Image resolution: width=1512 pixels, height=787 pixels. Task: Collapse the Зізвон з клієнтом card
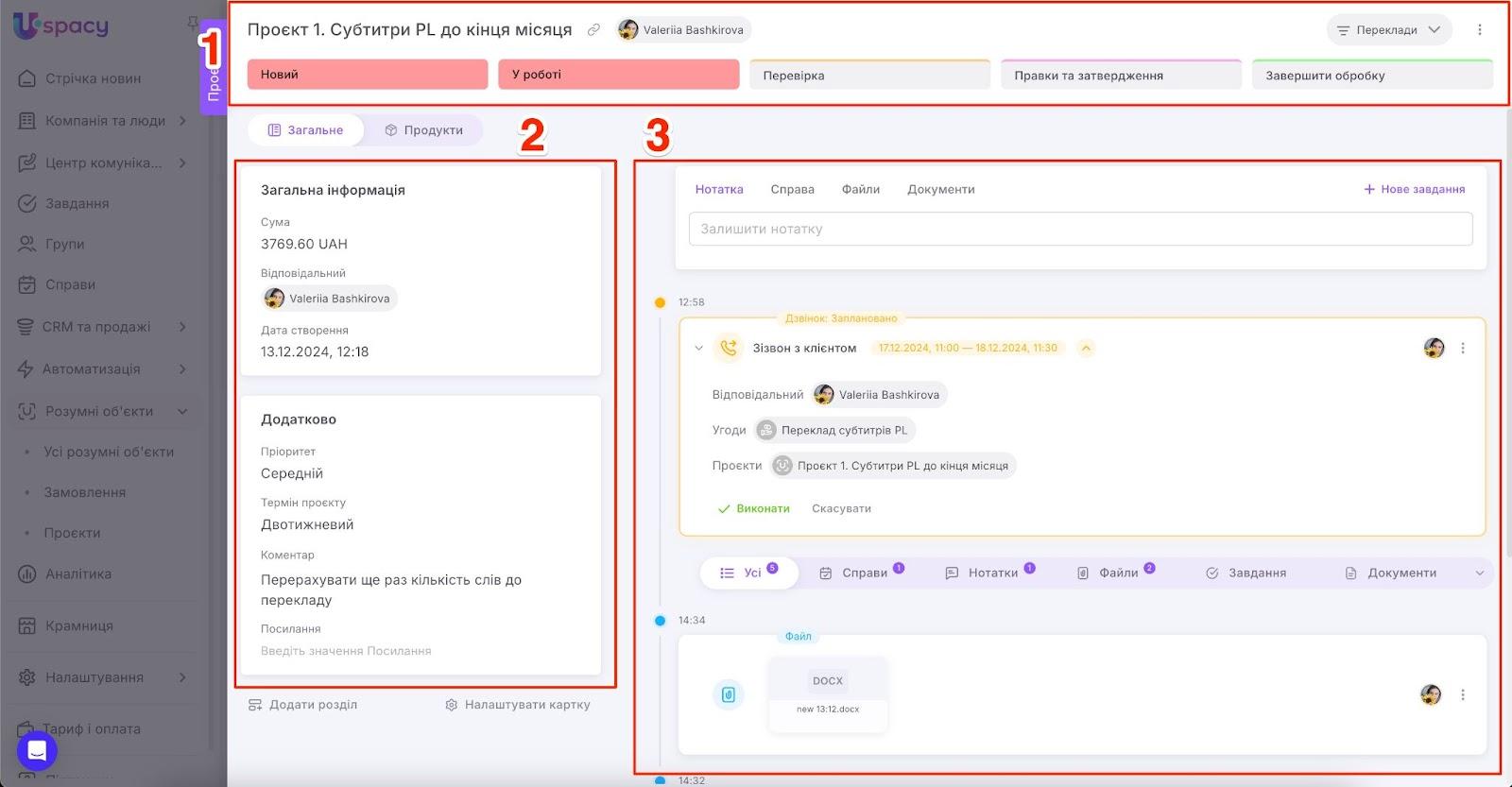click(x=698, y=348)
